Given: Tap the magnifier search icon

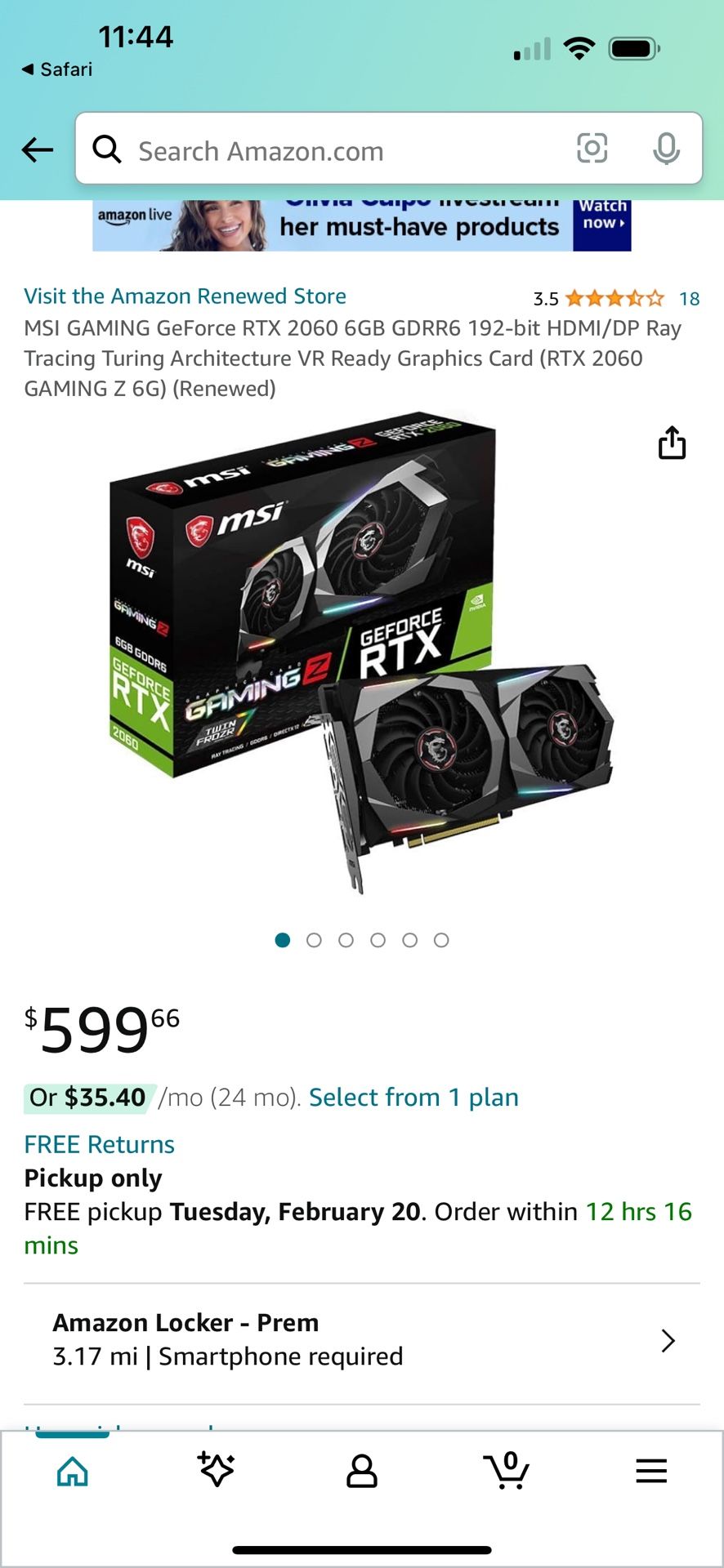Looking at the screenshot, I should 106,149.
